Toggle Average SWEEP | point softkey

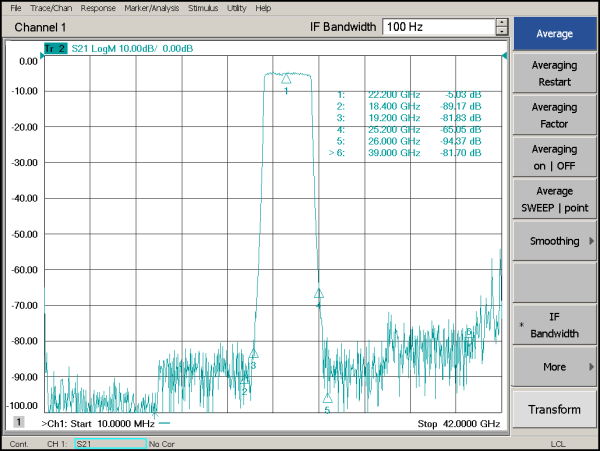(554, 199)
